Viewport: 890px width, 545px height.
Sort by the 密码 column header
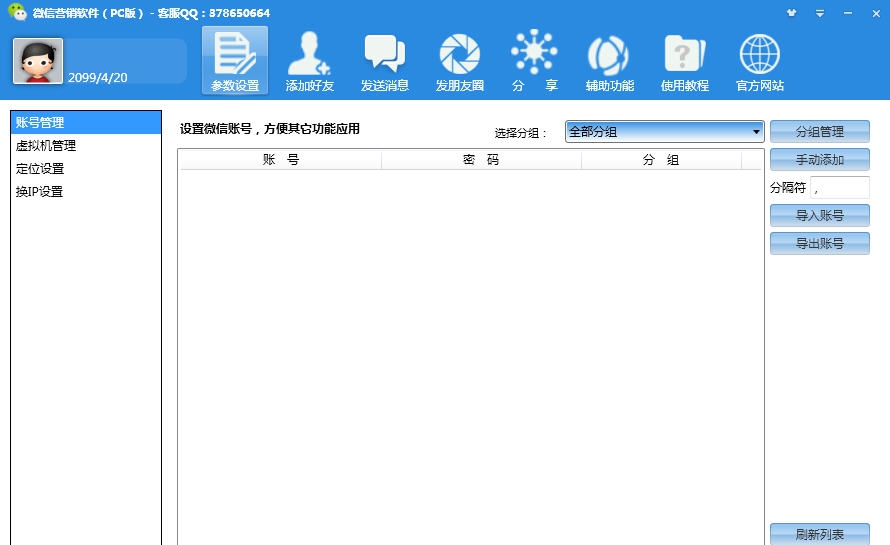(x=481, y=160)
